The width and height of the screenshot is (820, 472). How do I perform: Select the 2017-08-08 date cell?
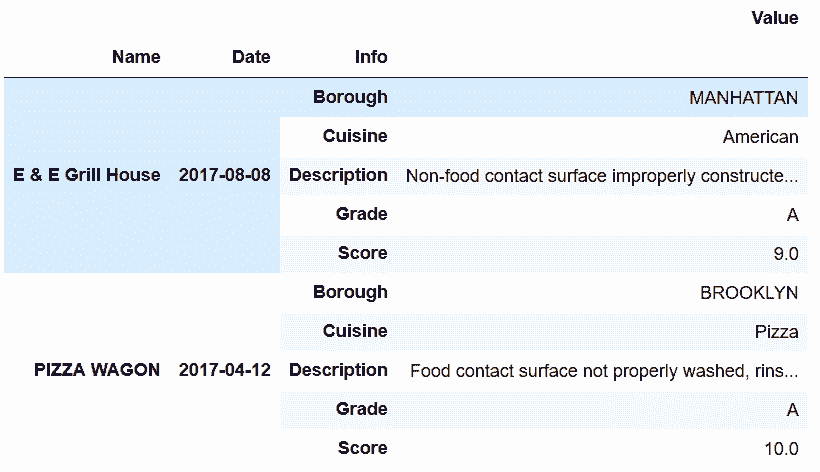pyautogui.click(x=225, y=175)
